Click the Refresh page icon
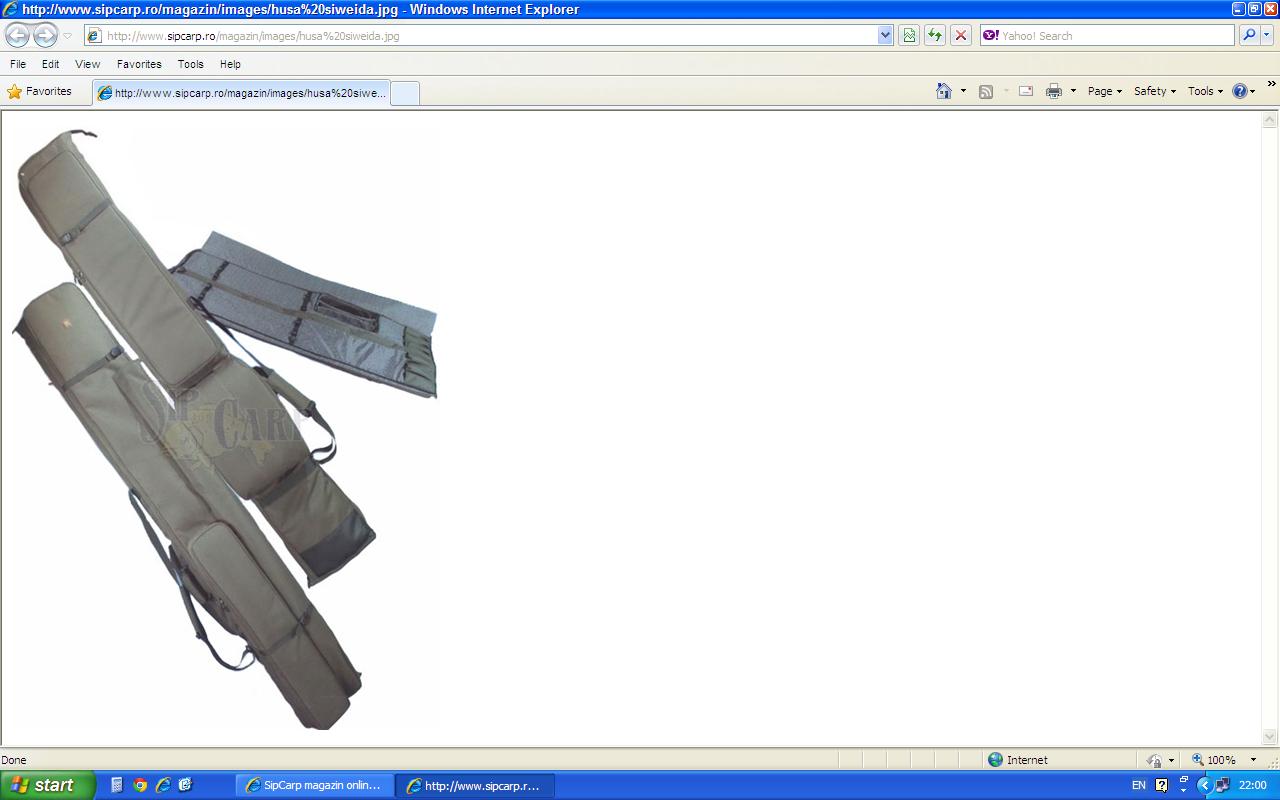1280x800 pixels. click(x=935, y=36)
